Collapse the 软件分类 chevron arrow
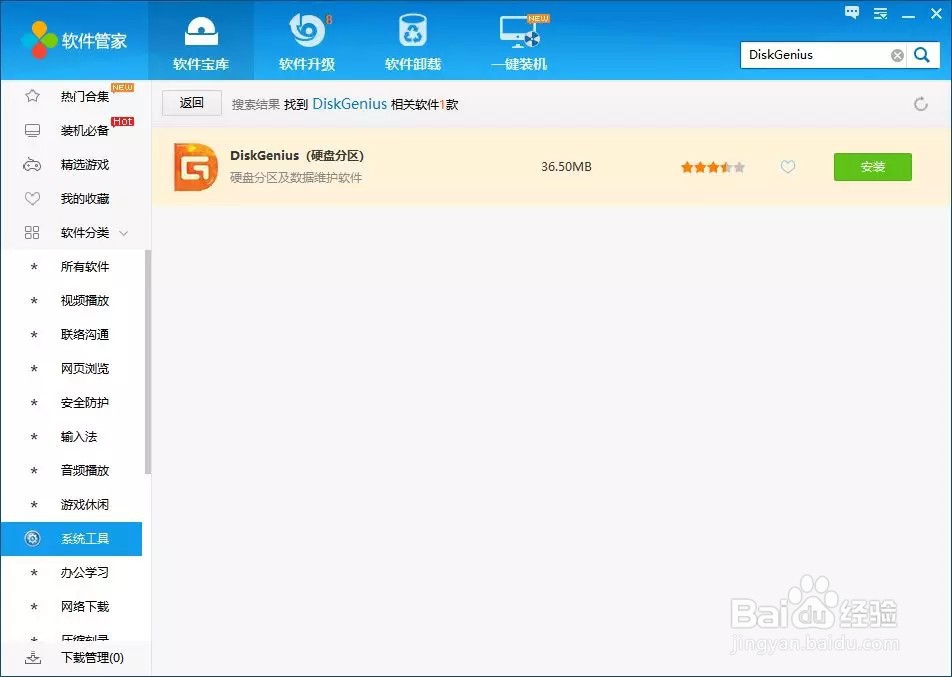The height and width of the screenshot is (677, 952). pos(124,233)
